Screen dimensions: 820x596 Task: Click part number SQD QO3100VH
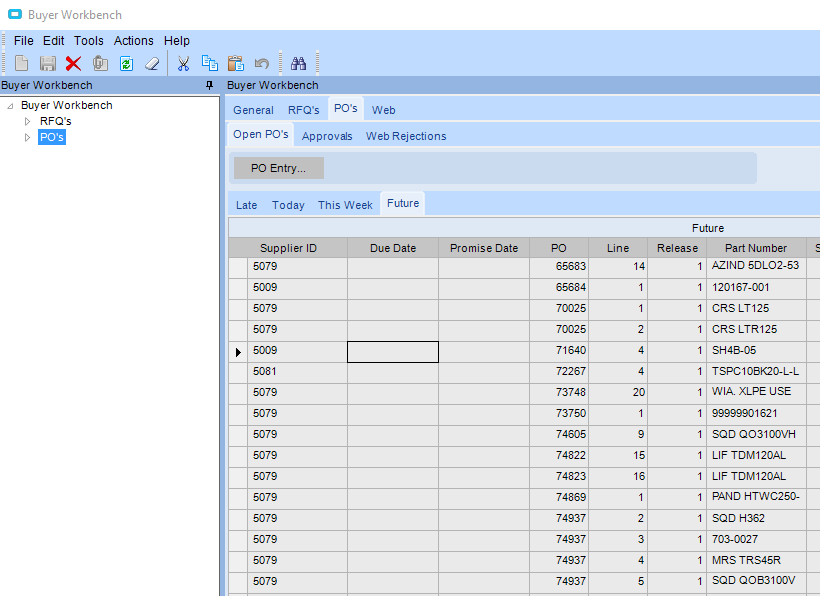(756, 435)
